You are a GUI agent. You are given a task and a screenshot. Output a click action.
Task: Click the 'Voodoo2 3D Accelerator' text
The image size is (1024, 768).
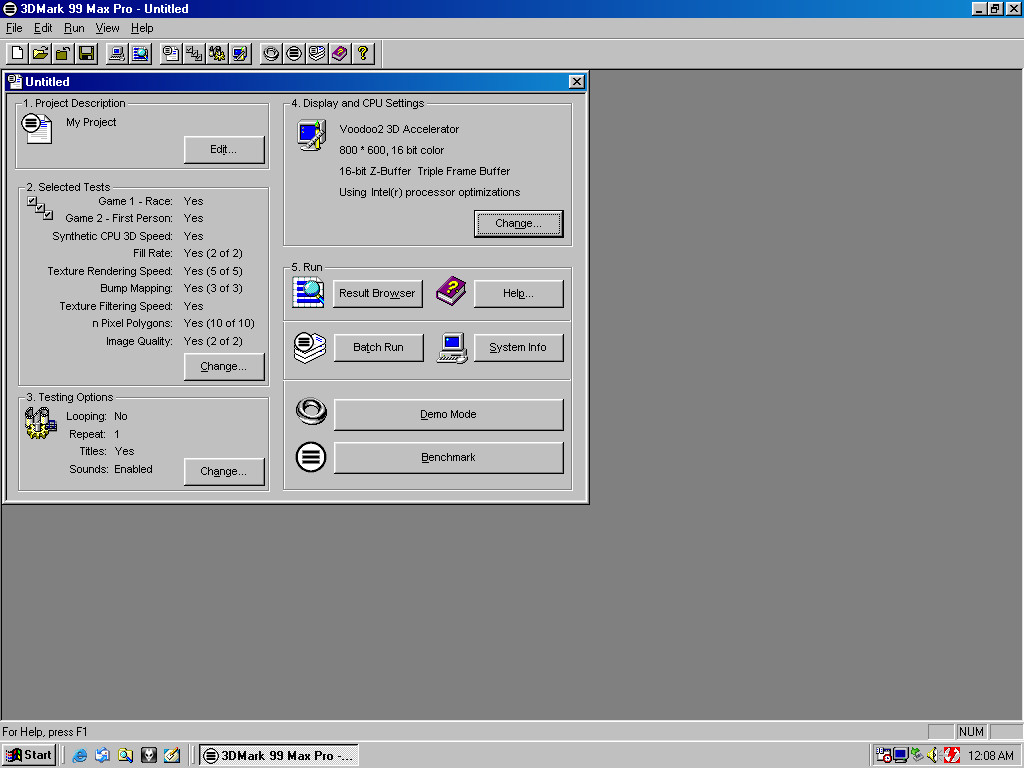(x=399, y=129)
